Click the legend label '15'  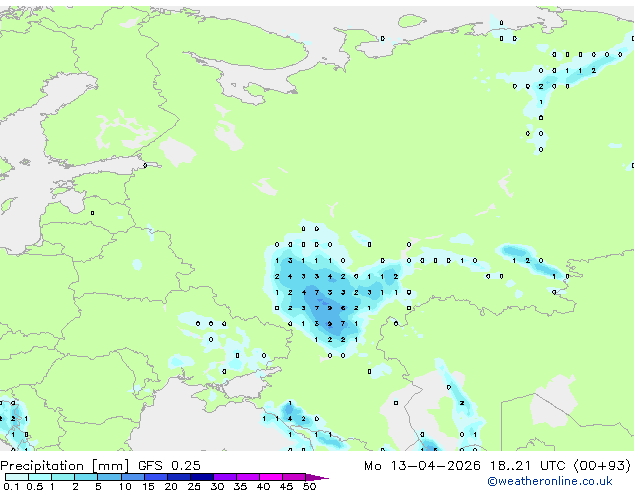tap(148, 486)
